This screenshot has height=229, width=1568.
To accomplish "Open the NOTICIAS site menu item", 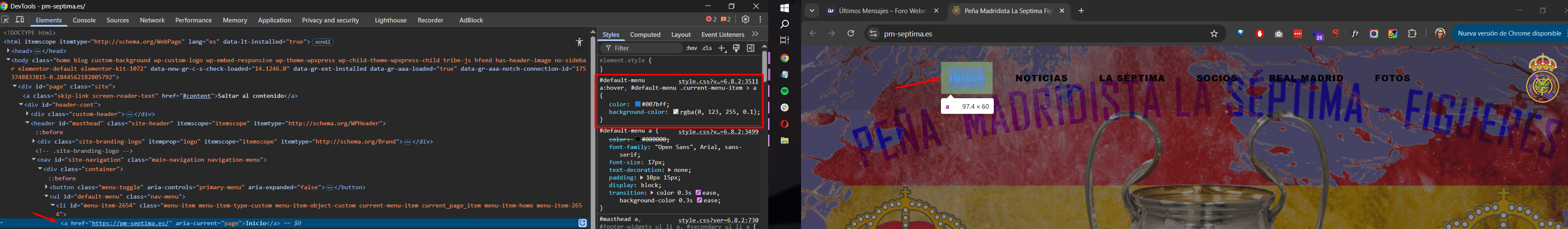I will pos(1042,79).
